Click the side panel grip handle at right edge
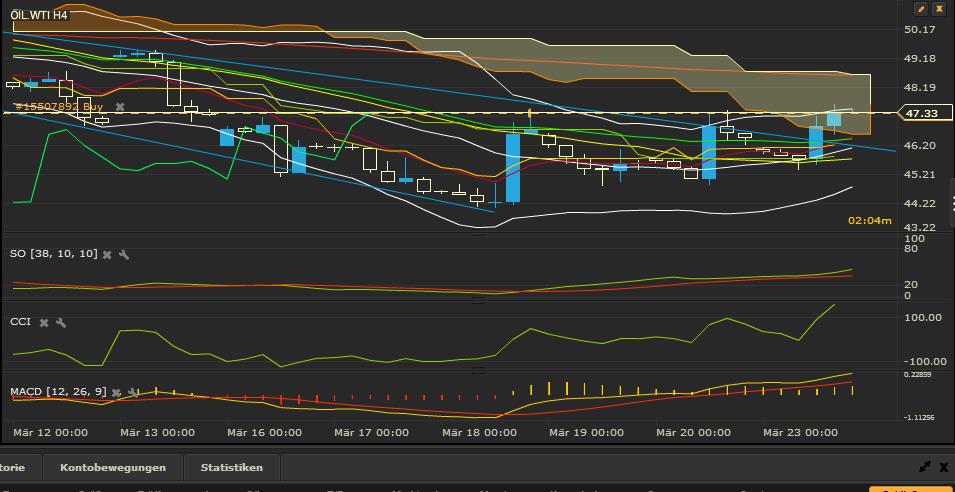This screenshot has height=492, width=955. [x=953, y=203]
